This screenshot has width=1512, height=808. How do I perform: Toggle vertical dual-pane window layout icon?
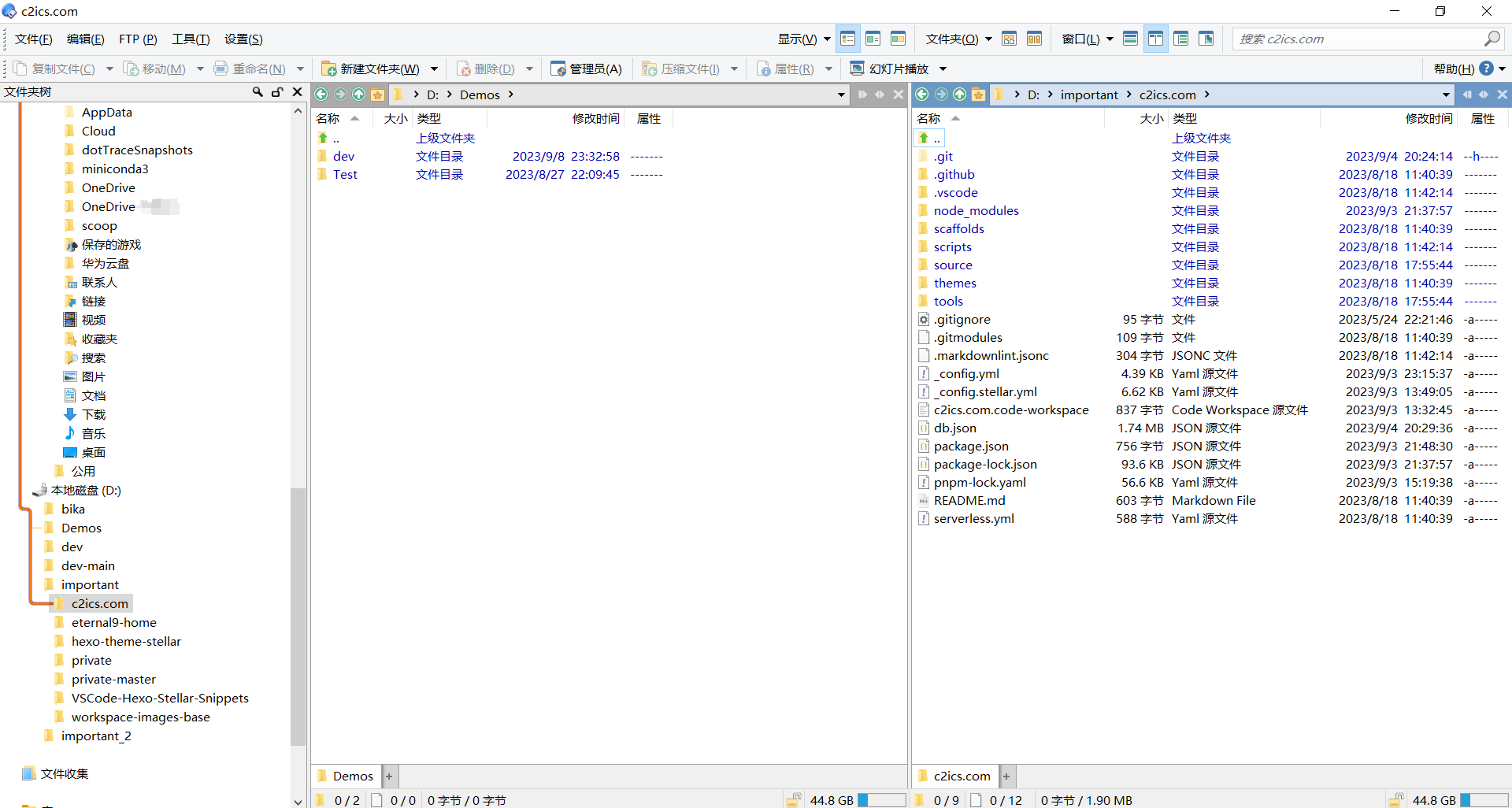[x=1155, y=39]
